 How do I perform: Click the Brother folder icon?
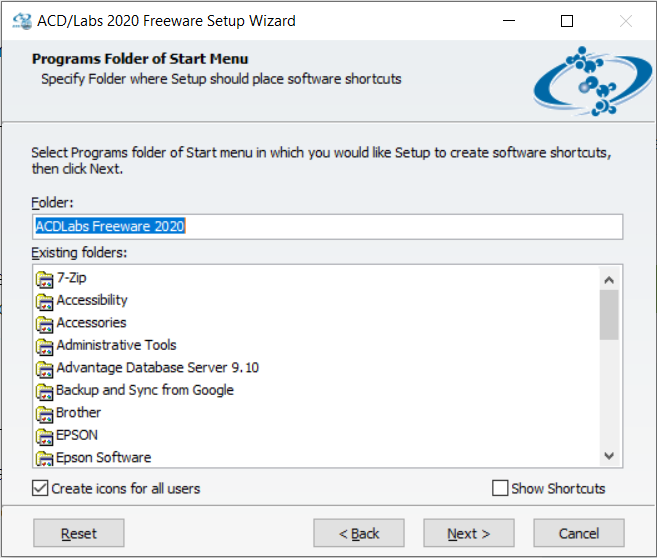[x=44, y=414]
